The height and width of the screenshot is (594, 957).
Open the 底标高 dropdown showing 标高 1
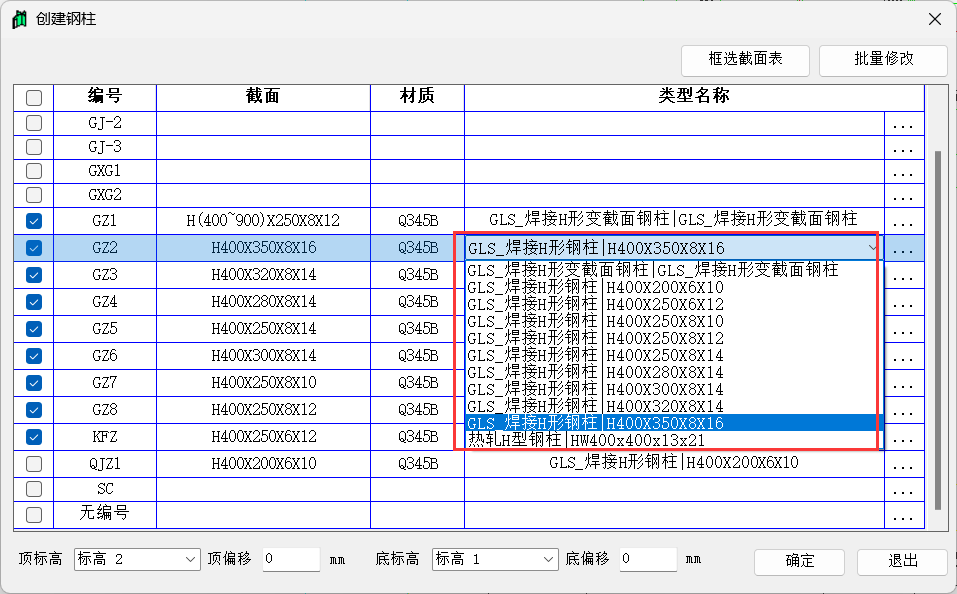point(495,559)
